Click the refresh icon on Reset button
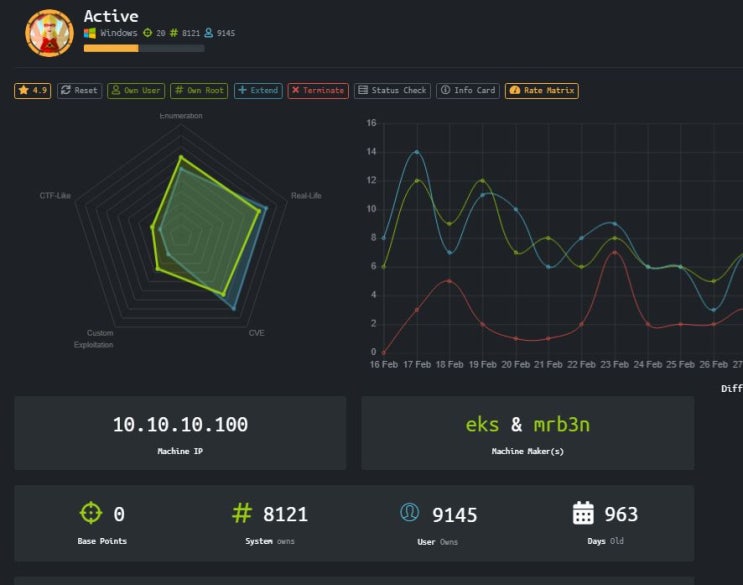The width and height of the screenshot is (743, 585). (66, 90)
